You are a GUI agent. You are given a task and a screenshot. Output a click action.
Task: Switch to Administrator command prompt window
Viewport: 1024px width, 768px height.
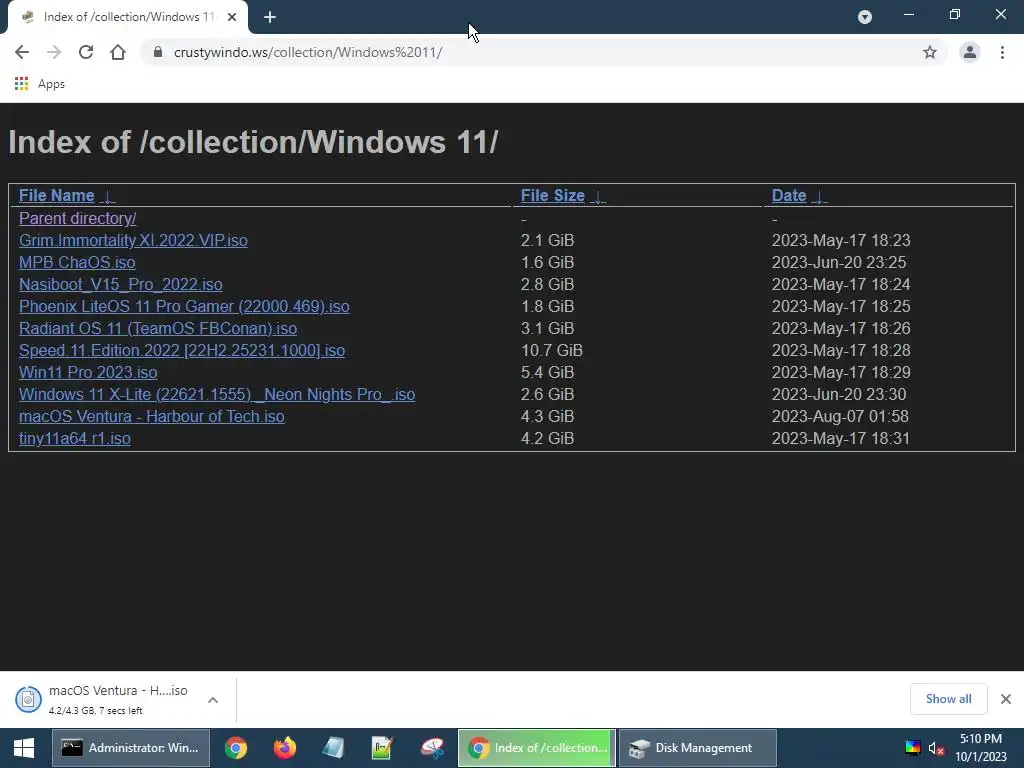131,748
